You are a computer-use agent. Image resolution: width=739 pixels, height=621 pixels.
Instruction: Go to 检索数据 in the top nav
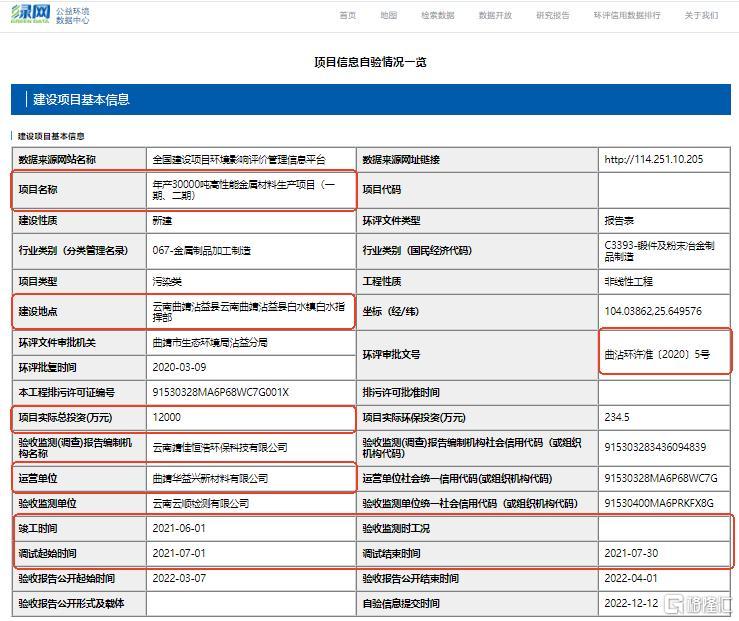point(438,15)
